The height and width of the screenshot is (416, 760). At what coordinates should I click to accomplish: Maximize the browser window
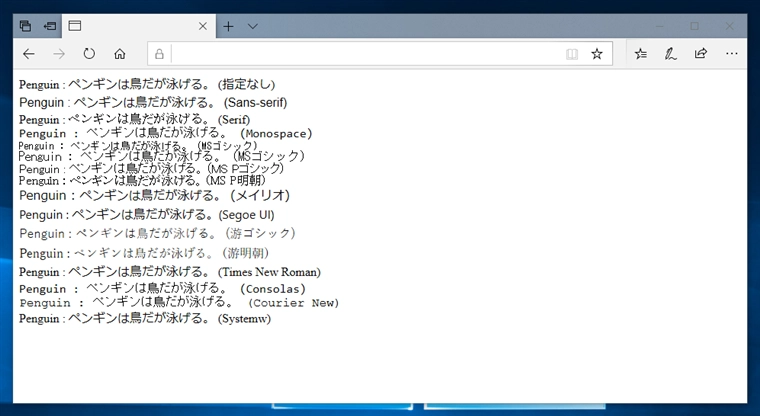pyautogui.click(x=695, y=26)
